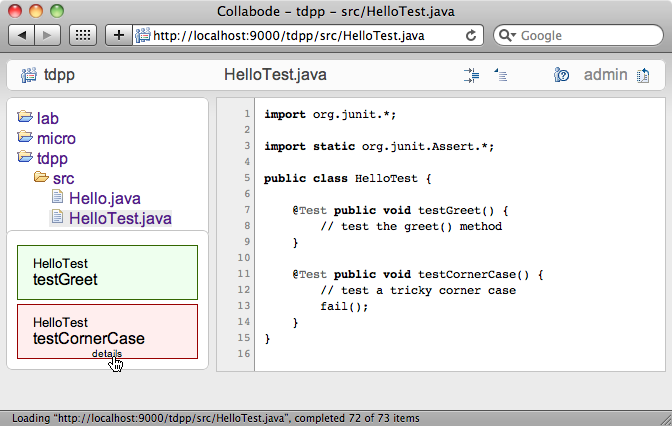672x426 pixels.
Task: Click the passing testGreet result box
Action: [x=107, y=272]
